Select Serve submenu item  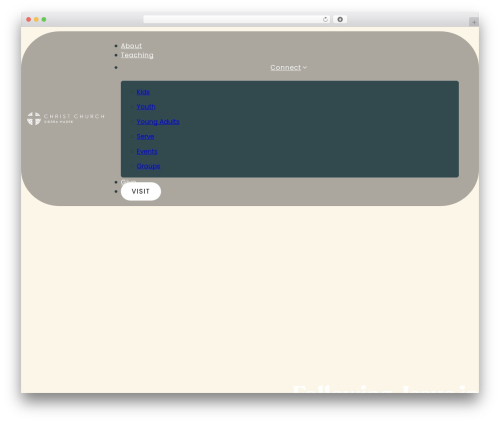click(145, 136)
